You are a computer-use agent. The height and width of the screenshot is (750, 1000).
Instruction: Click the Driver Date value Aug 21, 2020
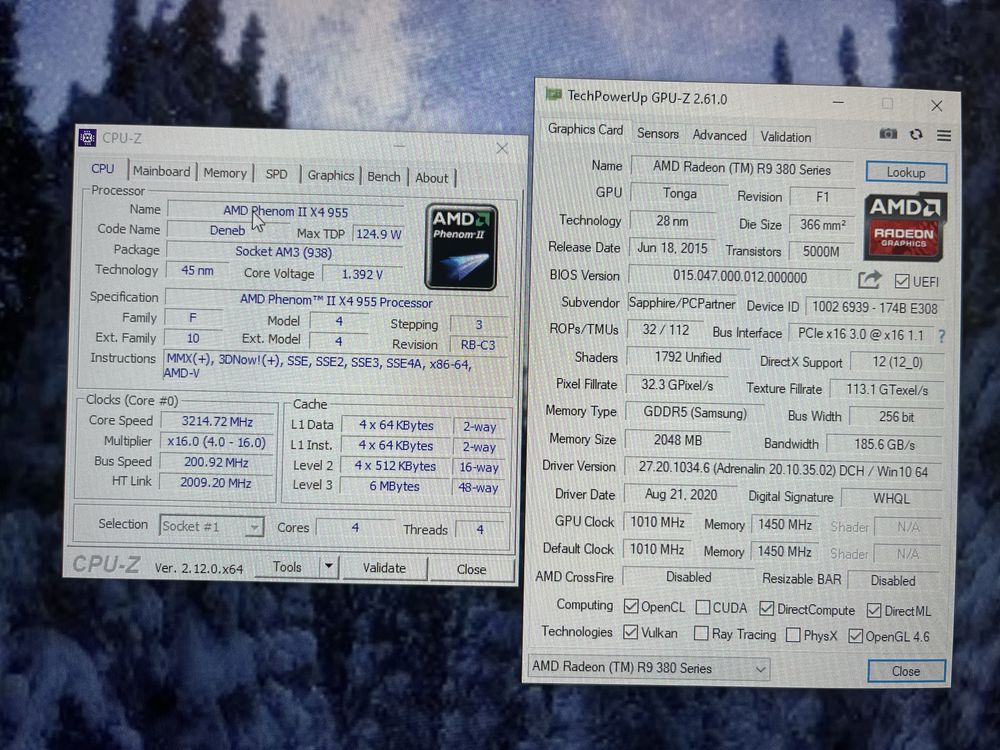click(680, 494)
